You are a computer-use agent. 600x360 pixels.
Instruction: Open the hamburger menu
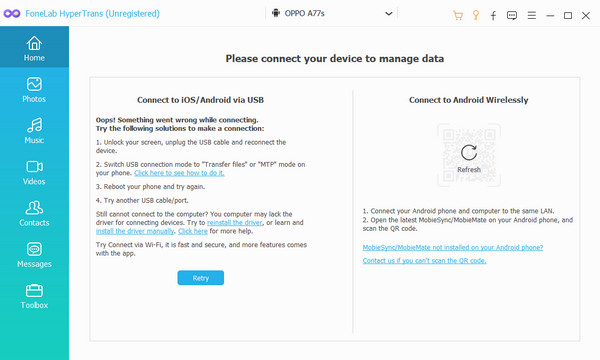tap(532, 15)
